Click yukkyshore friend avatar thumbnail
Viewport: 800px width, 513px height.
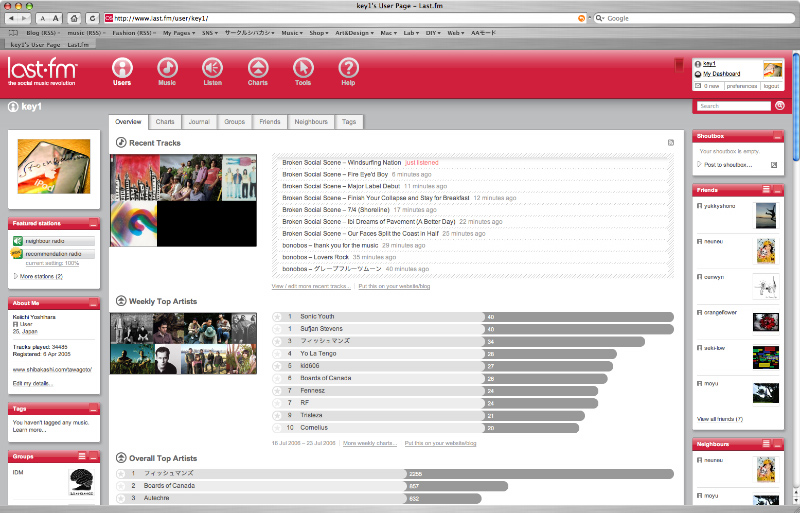[x=766, y=215]
